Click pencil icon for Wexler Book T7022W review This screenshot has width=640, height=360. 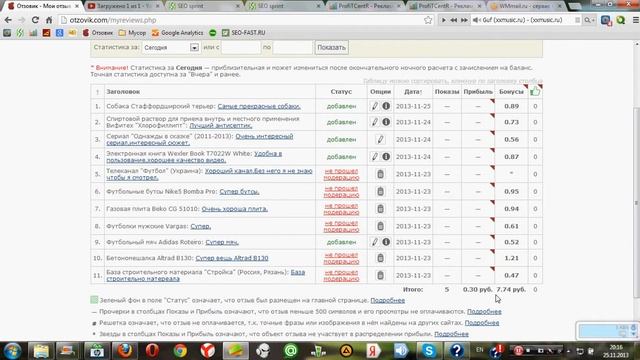[375, 157]
